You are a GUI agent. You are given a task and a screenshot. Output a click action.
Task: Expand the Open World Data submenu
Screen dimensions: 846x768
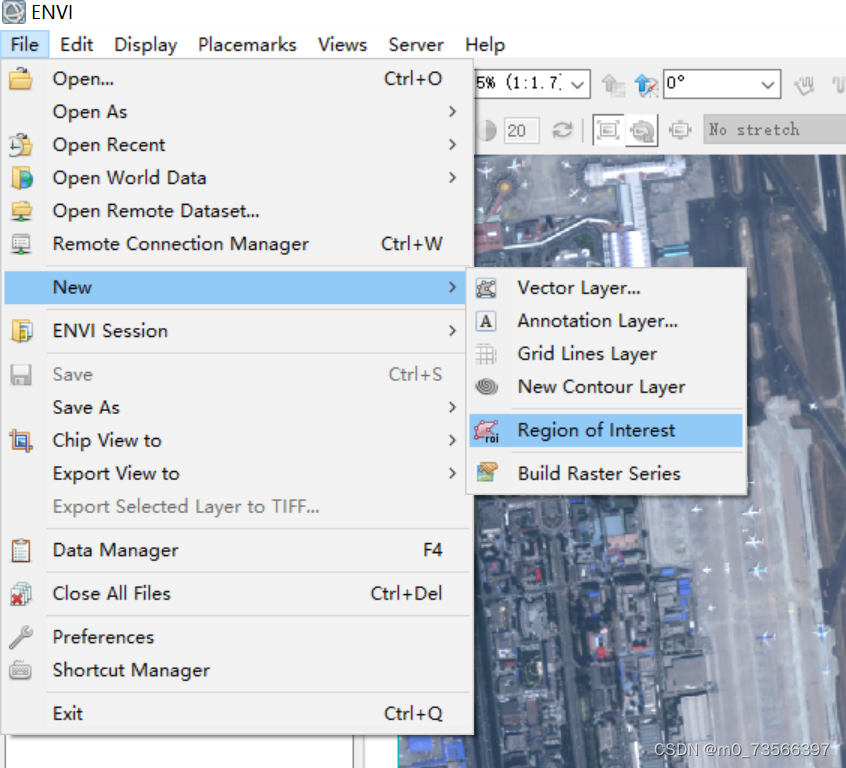click(452, 178)
